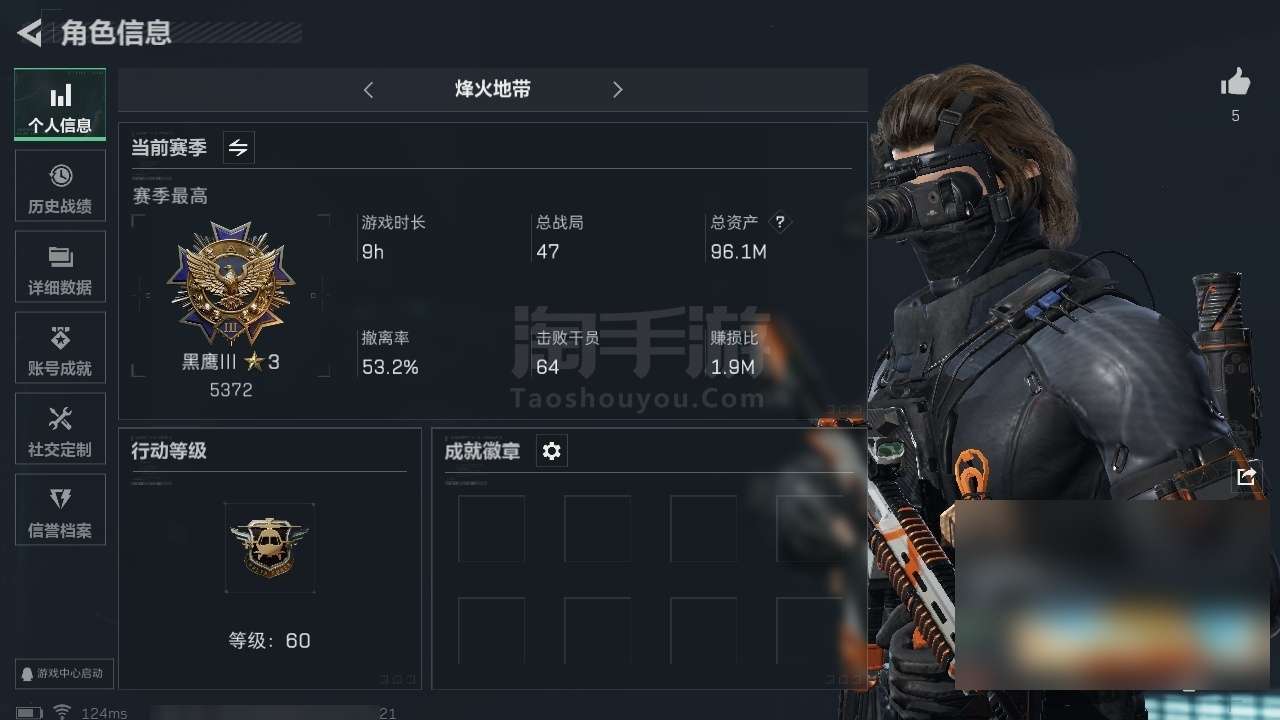The width and height of the screenshot is (1280, 720).
Task: Open the 信誉档案 reputation section
Action: (x=60, y=510)
